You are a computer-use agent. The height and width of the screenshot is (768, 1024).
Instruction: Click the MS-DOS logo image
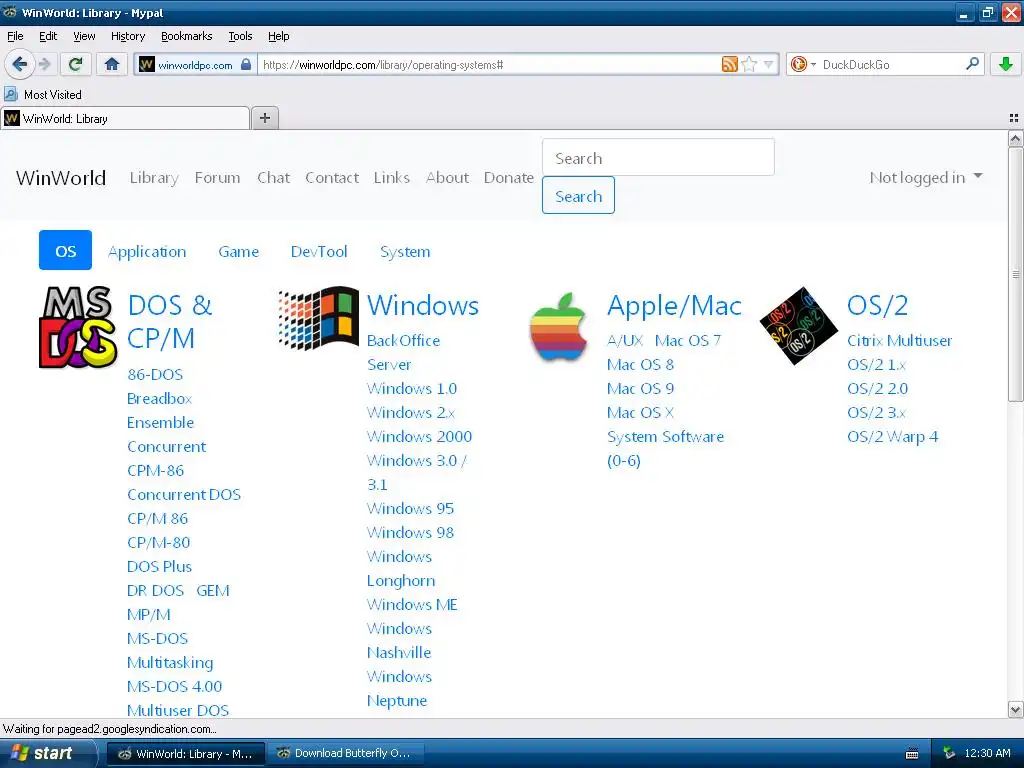pos(78,327)
